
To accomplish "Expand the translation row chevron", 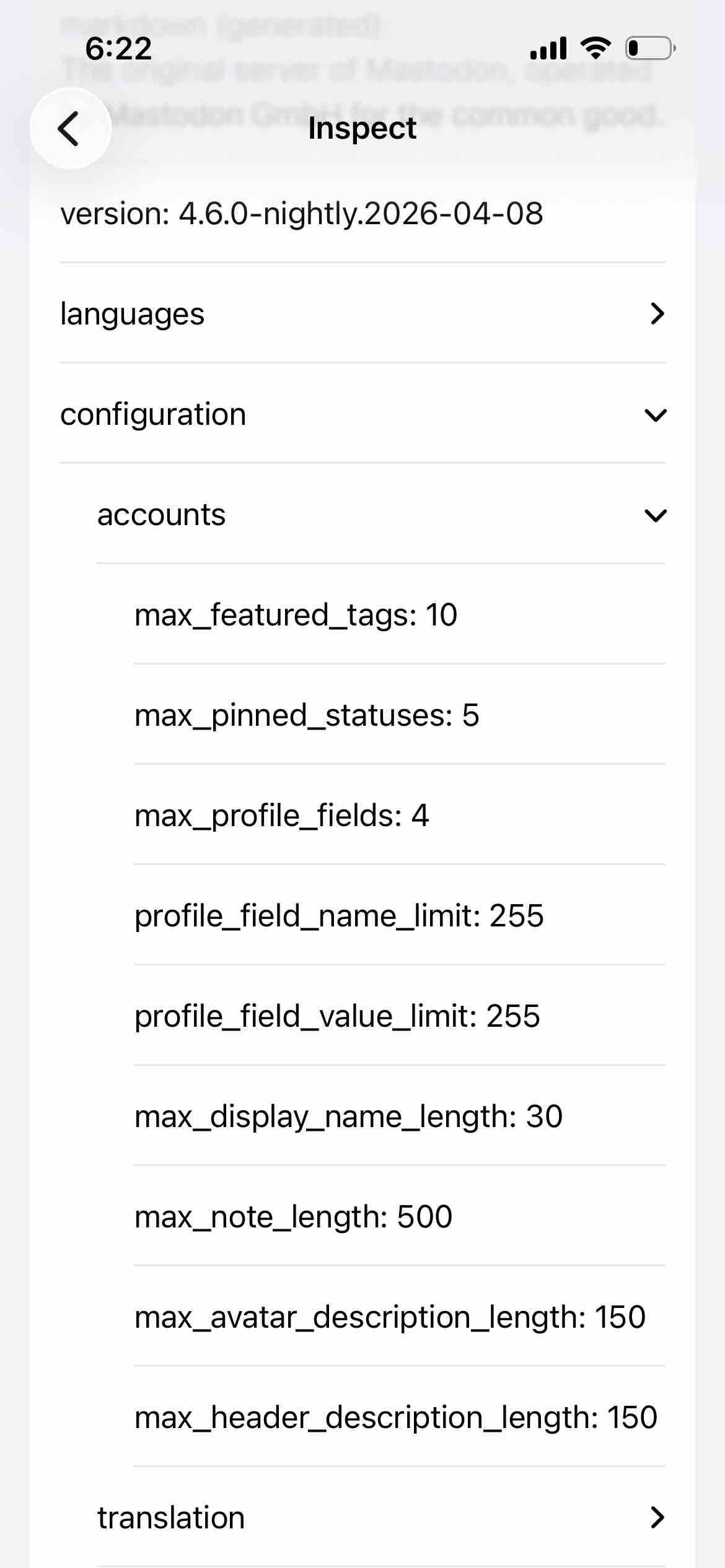I will click(x=657, y=1517).
